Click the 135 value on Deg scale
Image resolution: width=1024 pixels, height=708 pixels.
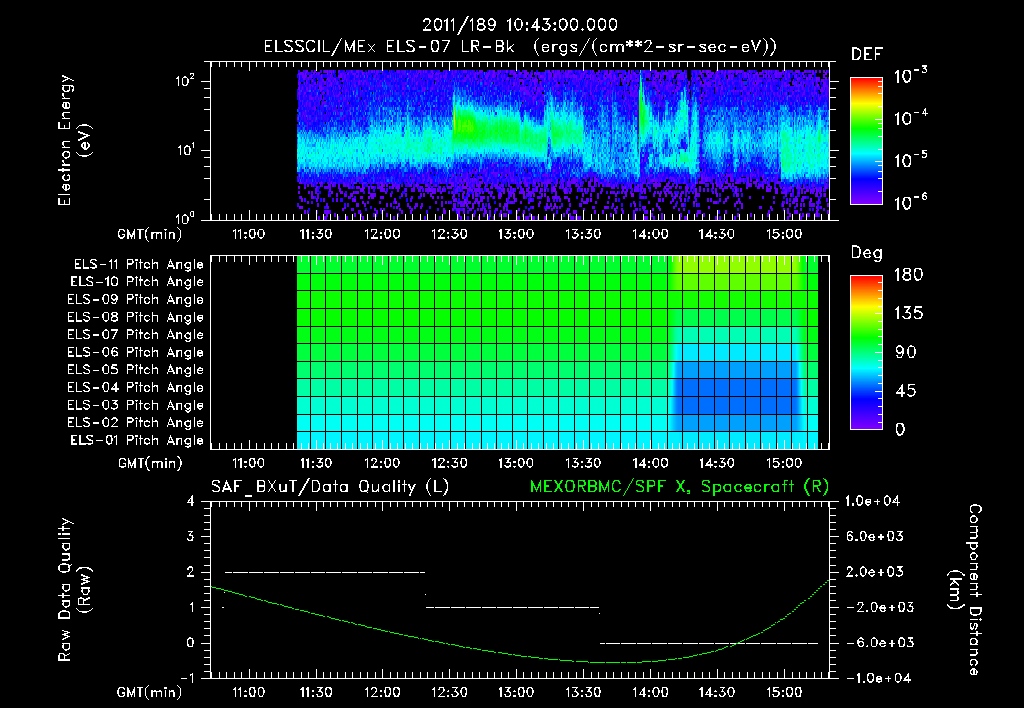click(909, 314)
